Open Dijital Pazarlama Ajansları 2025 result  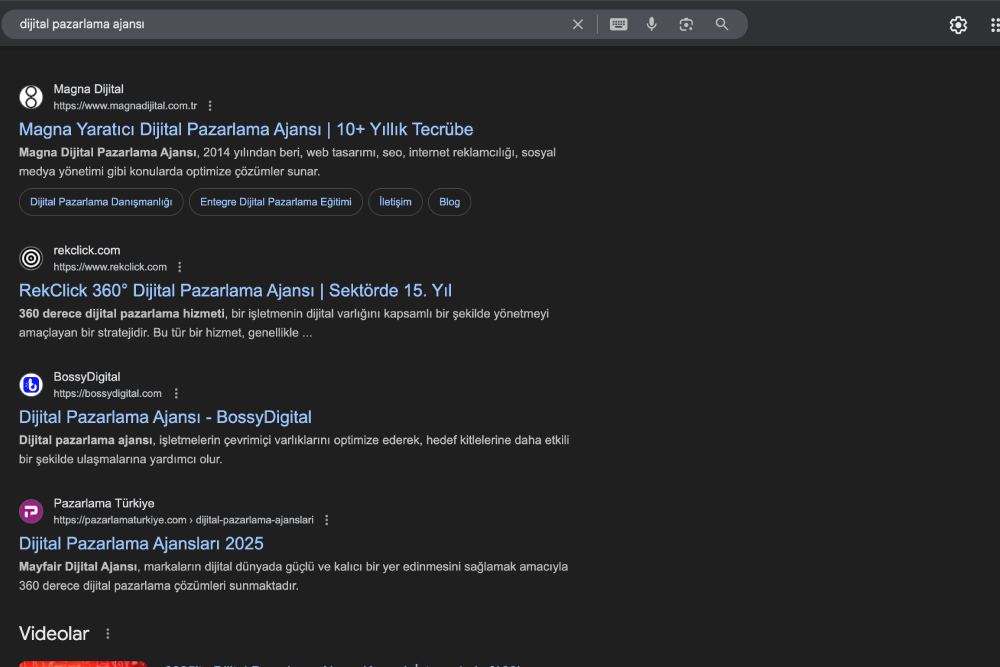141,544
